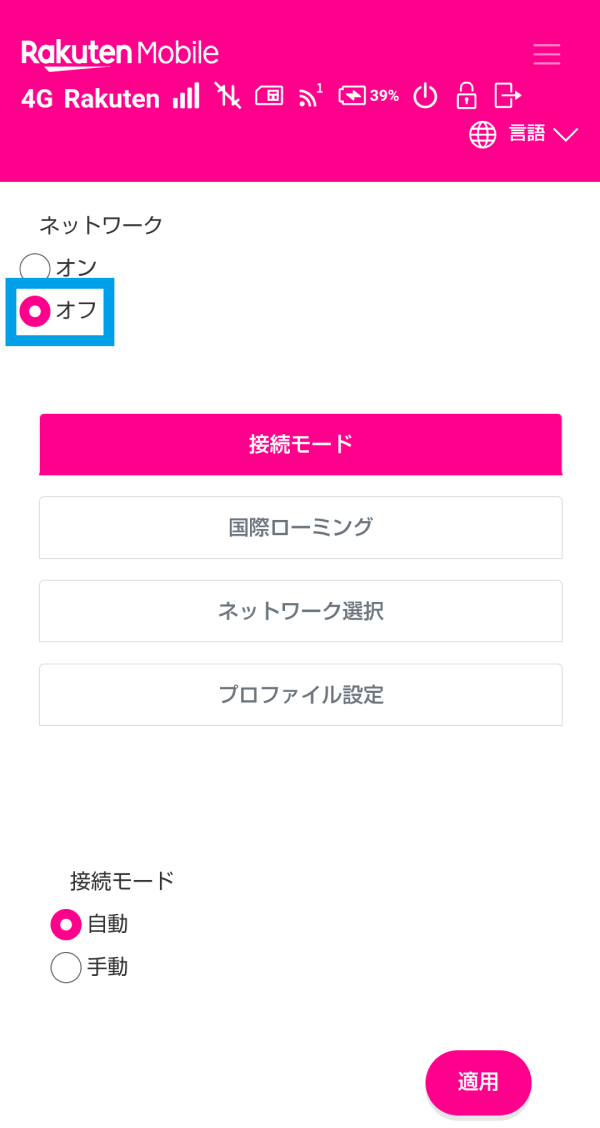Select network オン radio button

[36, 268]
